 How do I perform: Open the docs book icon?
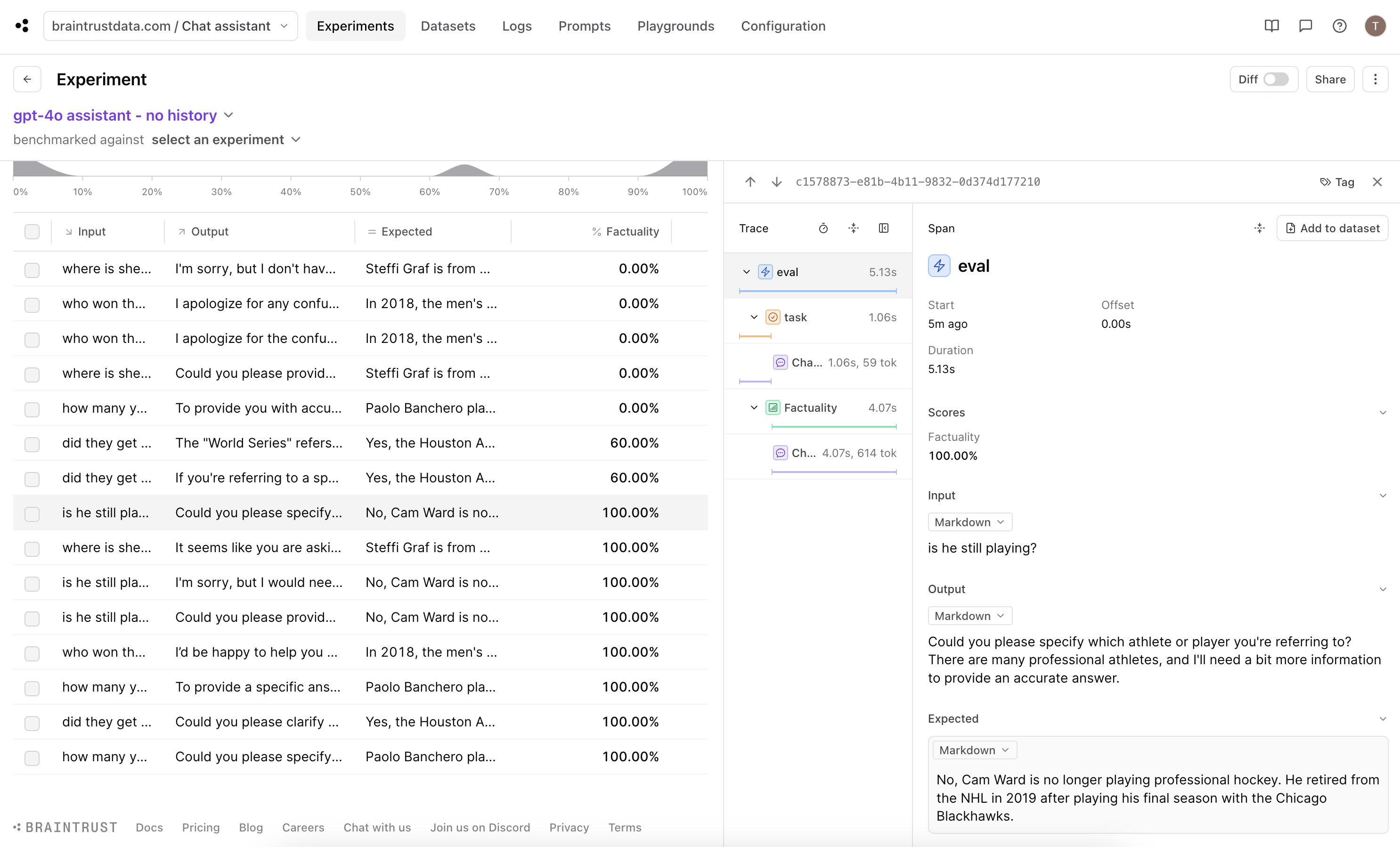click(x=1271, y=26)
